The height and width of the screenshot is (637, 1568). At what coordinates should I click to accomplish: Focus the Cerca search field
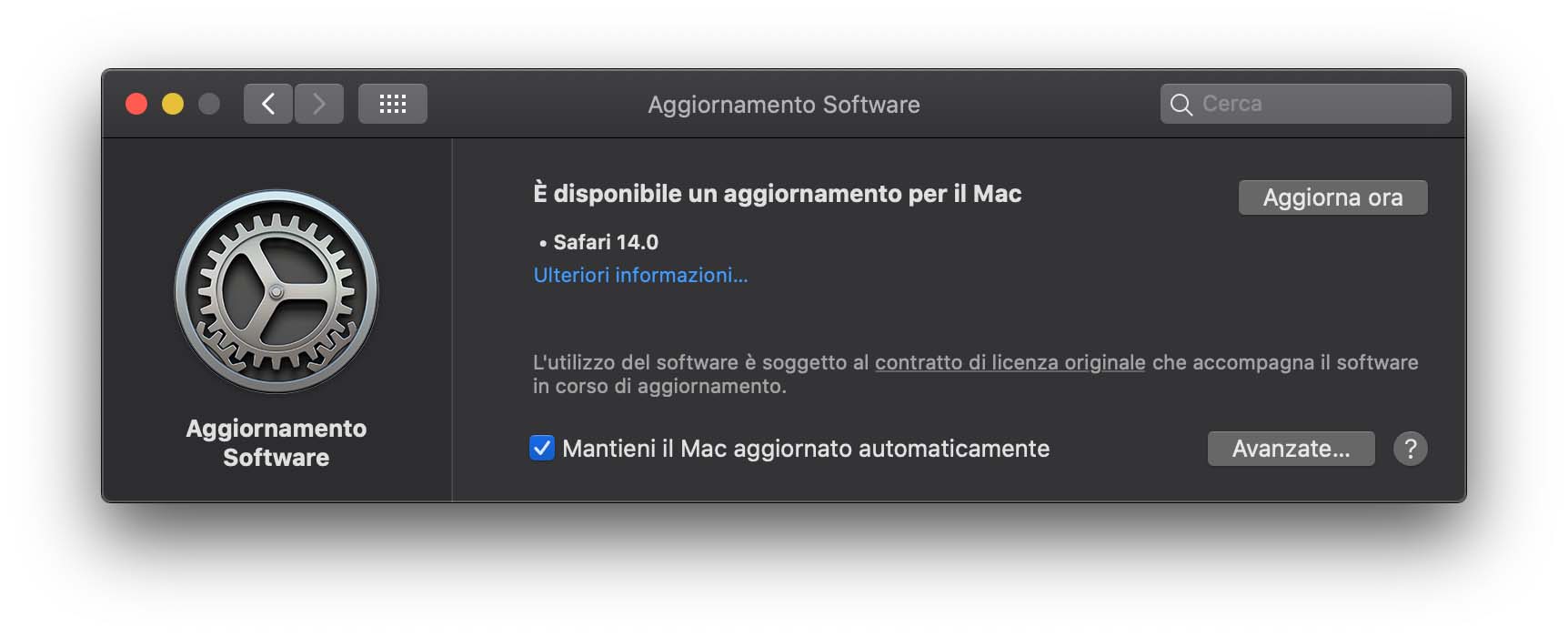pos(1321,104)
